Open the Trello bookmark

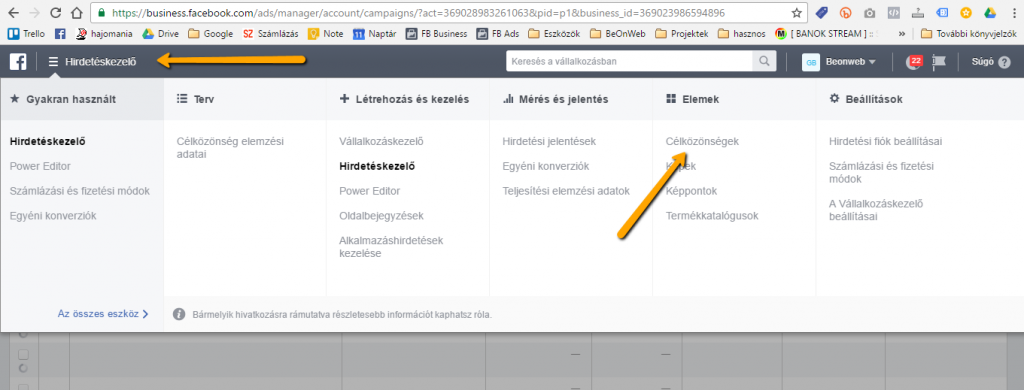click(x=27, y=33)
